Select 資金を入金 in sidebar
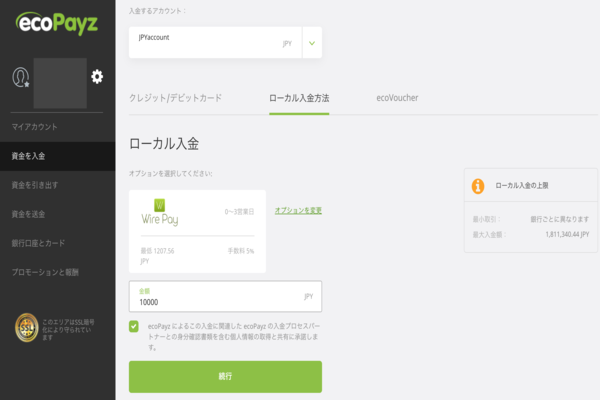Screen dimensions: 600x400 pos(57,156)
